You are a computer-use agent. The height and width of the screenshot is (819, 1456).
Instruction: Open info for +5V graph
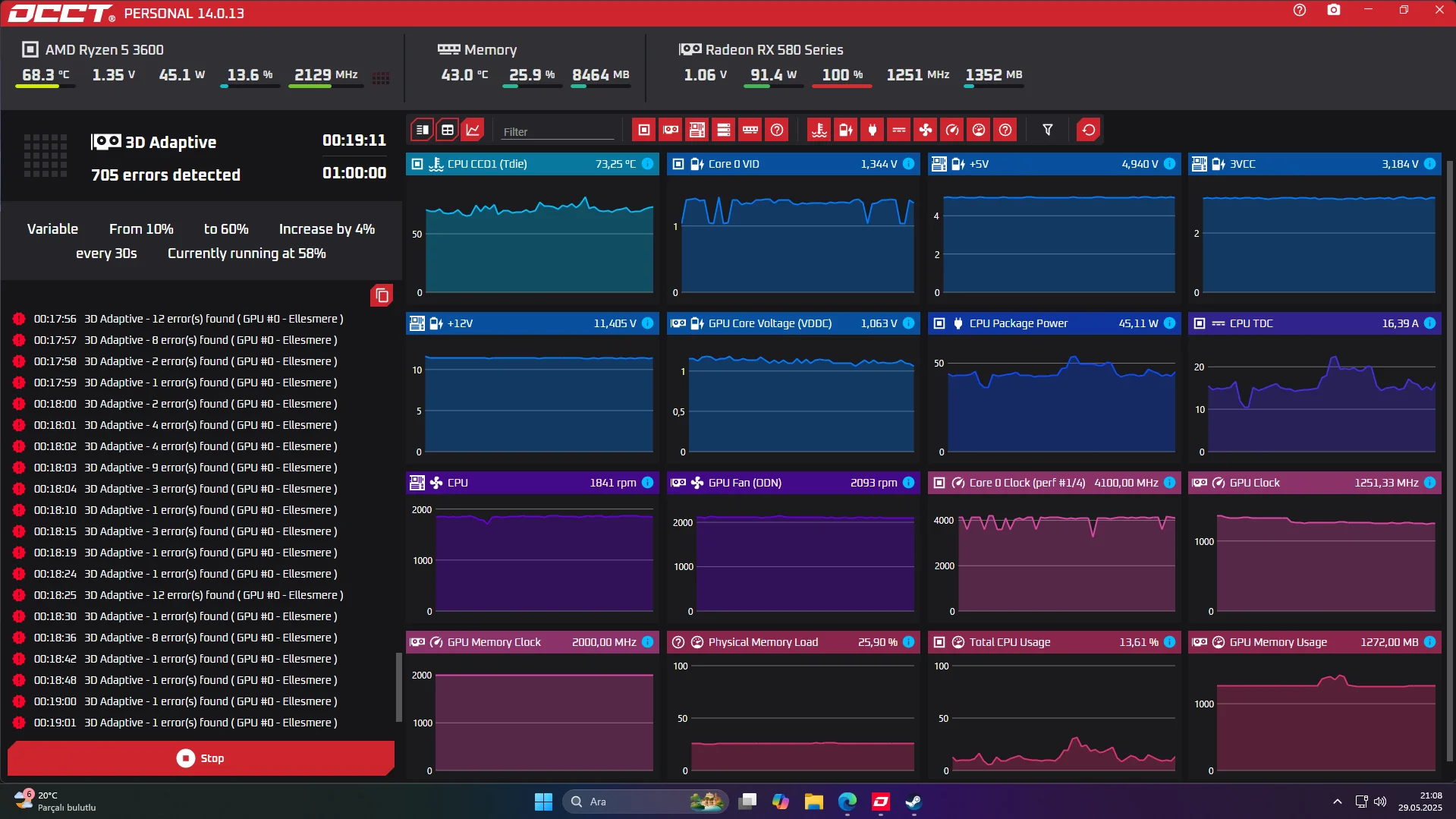(x=1170, y=164)
